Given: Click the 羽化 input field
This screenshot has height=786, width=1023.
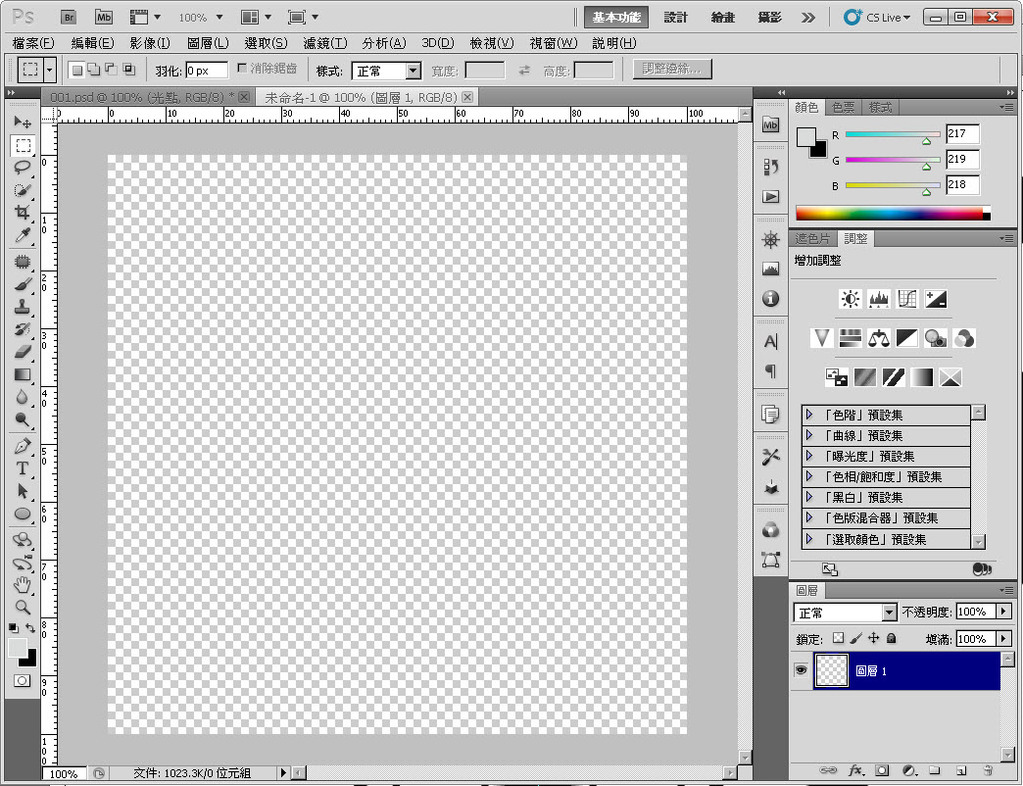Looking at the screenshot, I should pyautogui.click(x=206, y=71).
